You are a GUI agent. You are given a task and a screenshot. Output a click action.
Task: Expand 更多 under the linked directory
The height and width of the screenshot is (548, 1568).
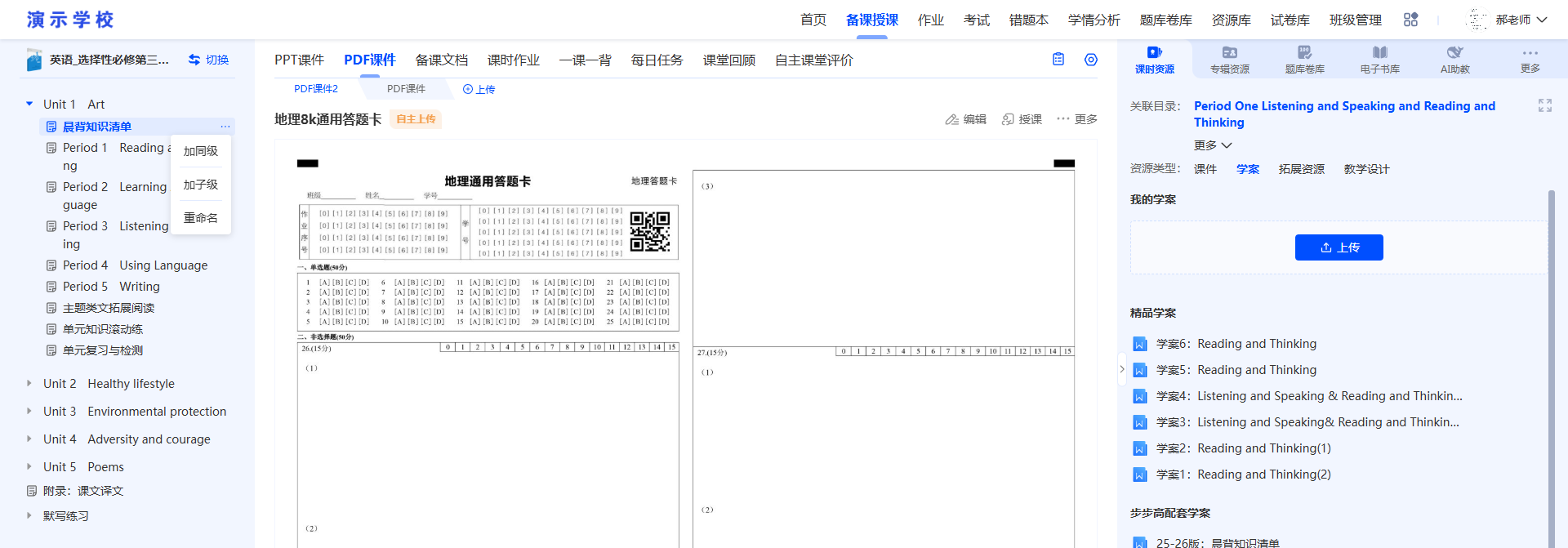pos(1213,145)
